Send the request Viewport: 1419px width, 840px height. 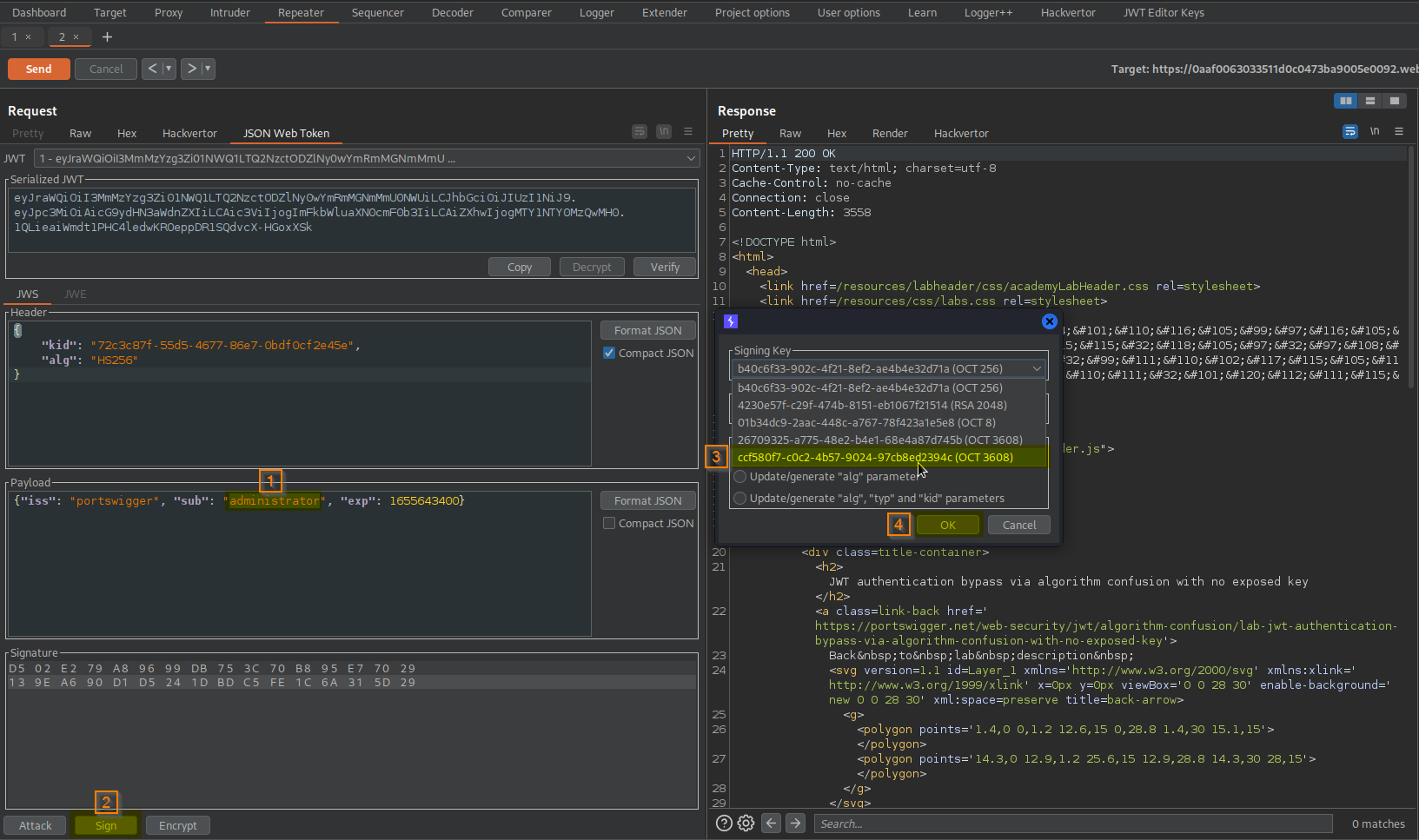[38, 69]
